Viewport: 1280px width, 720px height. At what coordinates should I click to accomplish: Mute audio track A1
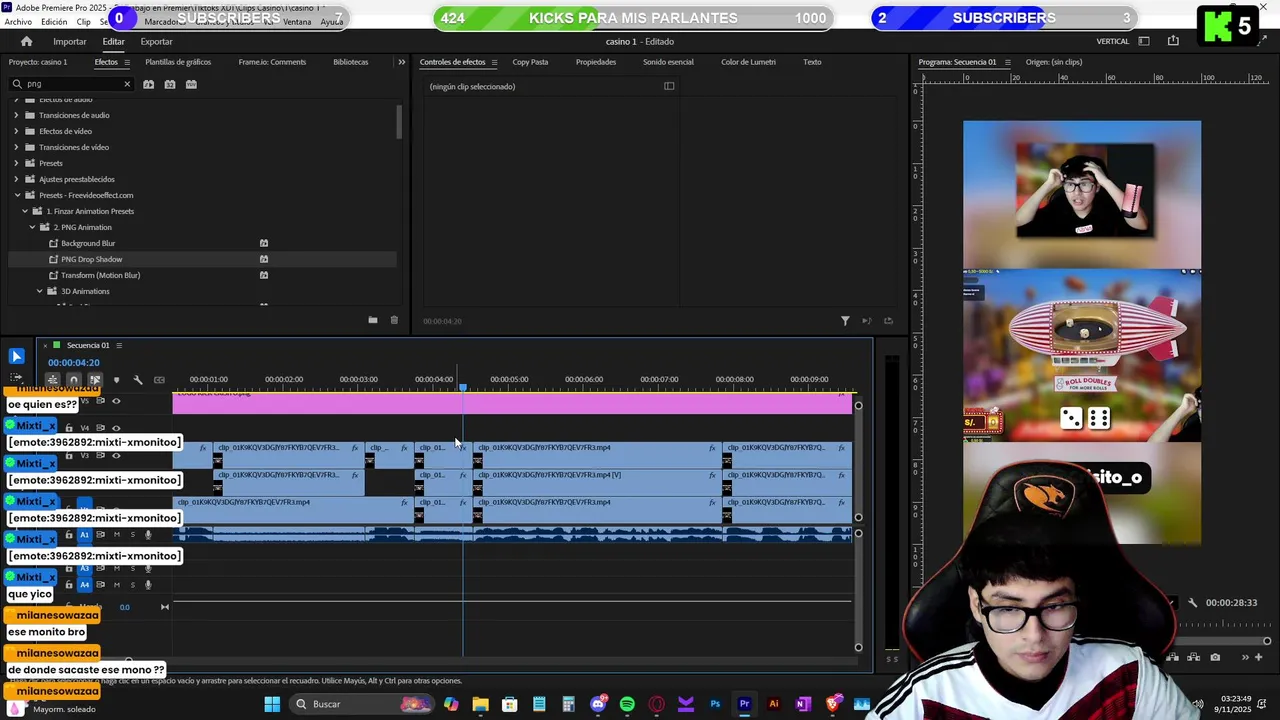[117, 535]
